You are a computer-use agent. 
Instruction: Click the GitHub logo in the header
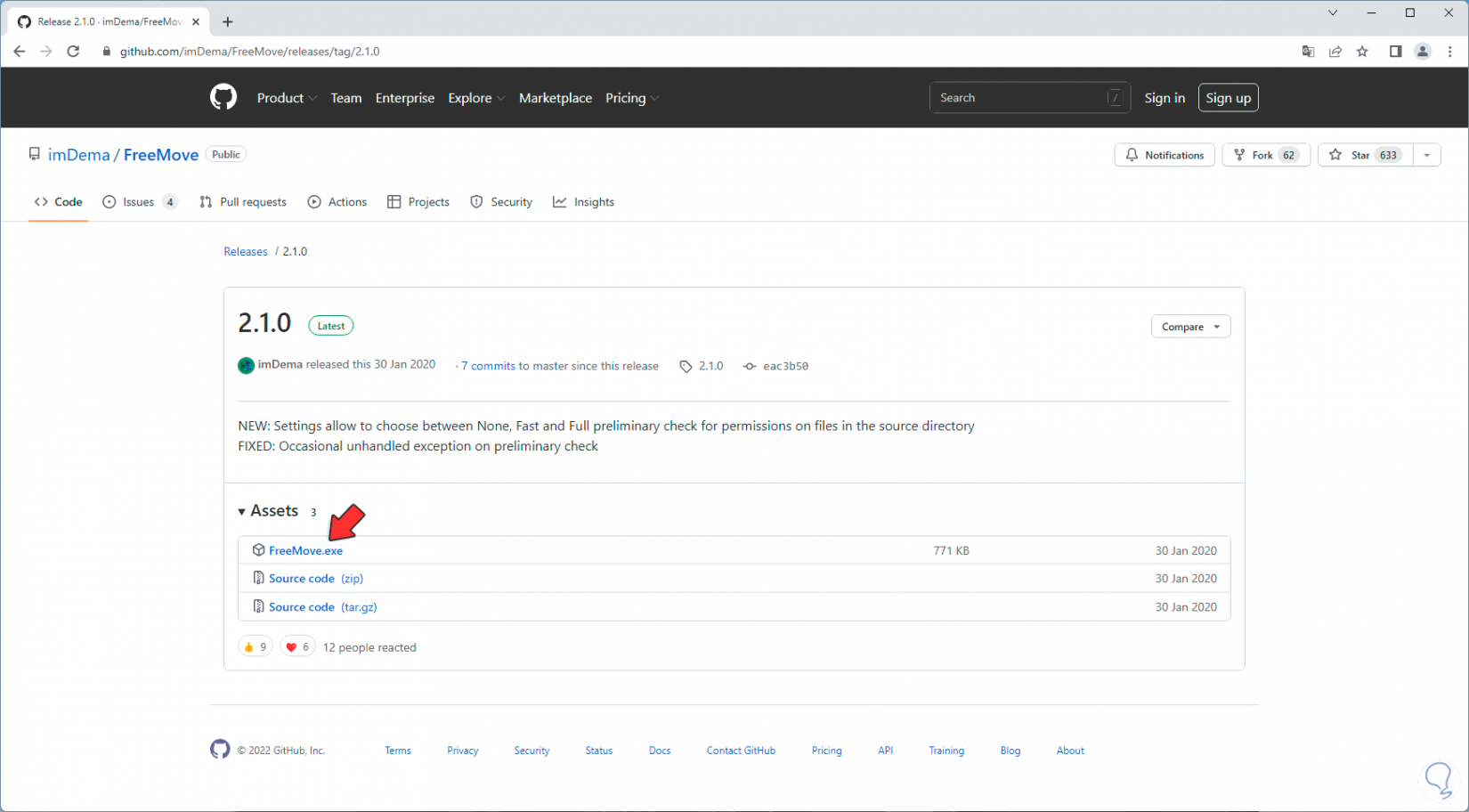tap(223, 97)
